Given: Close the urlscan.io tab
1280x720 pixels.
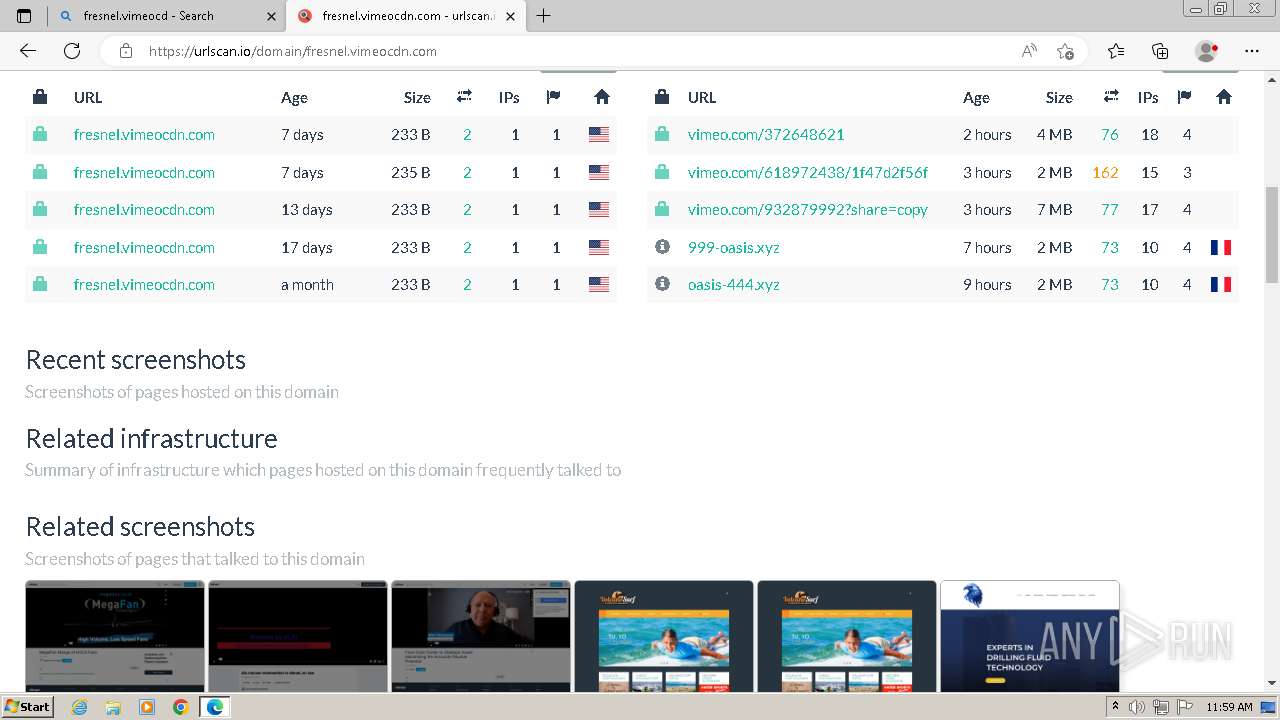Looking at the screenshot, I should point(510,16).
